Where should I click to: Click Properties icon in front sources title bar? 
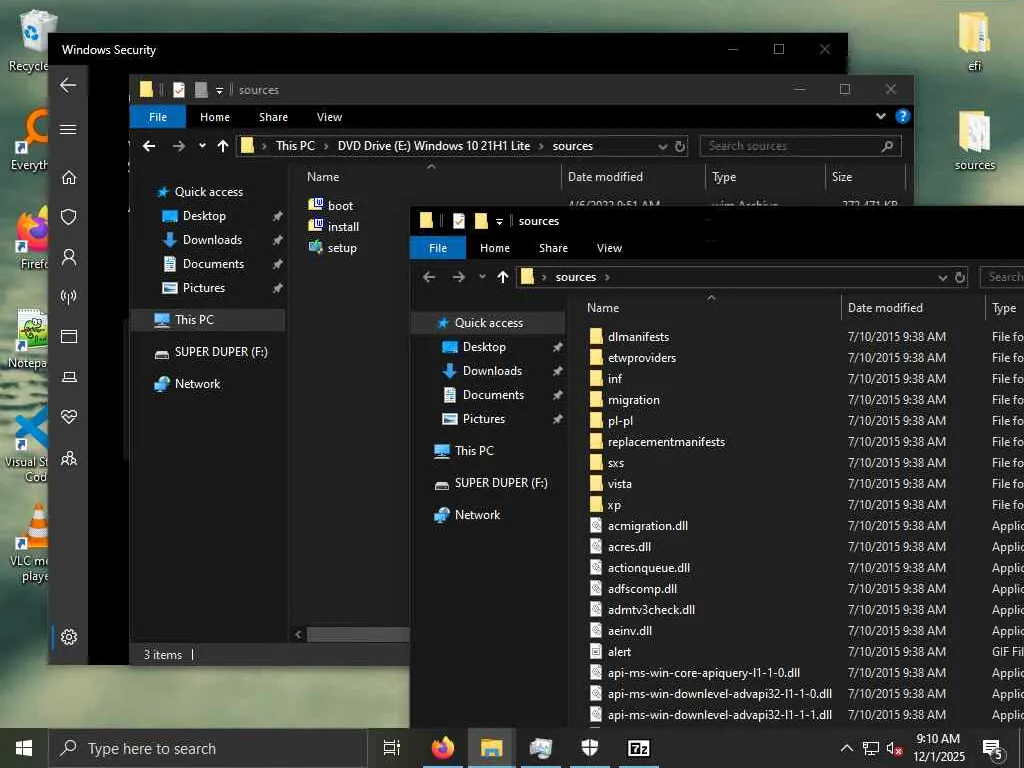(x=459, y=221)
